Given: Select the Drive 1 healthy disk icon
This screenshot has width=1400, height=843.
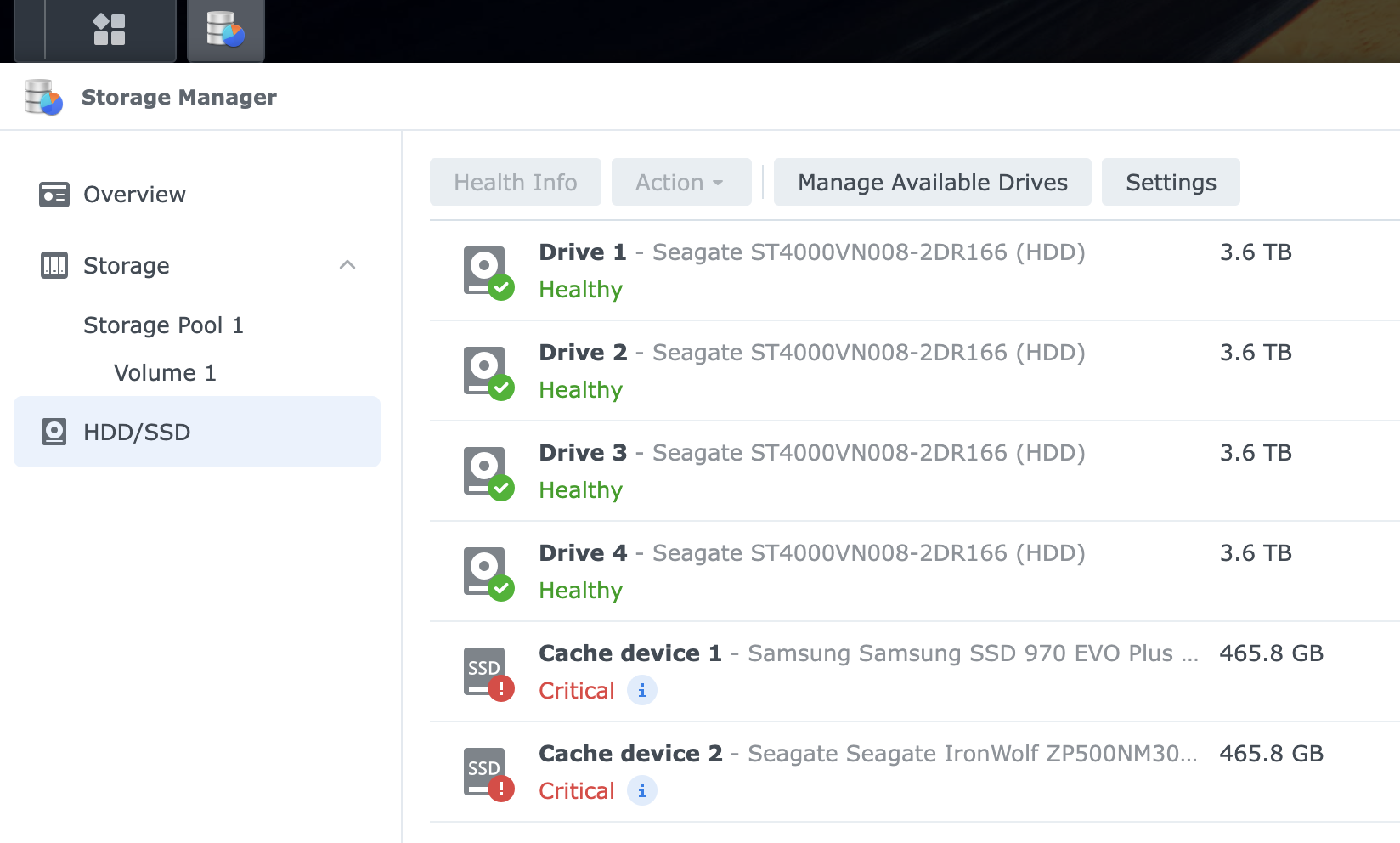Looking at the screenshot, I should pos(484,270).
